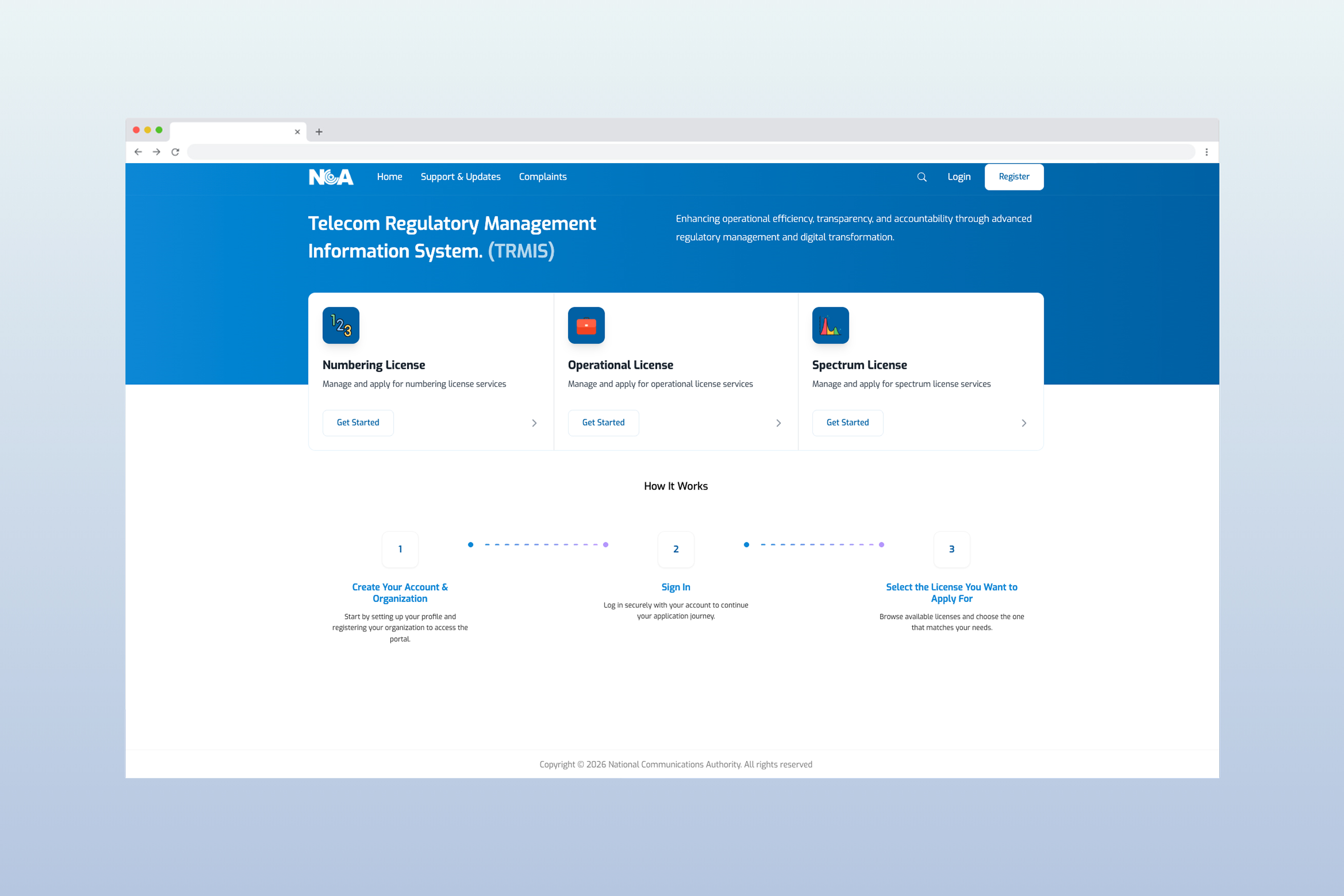Screen dimensions: 1344x896
Task: Go back with the browser back arrow
Action: [138, 152]
